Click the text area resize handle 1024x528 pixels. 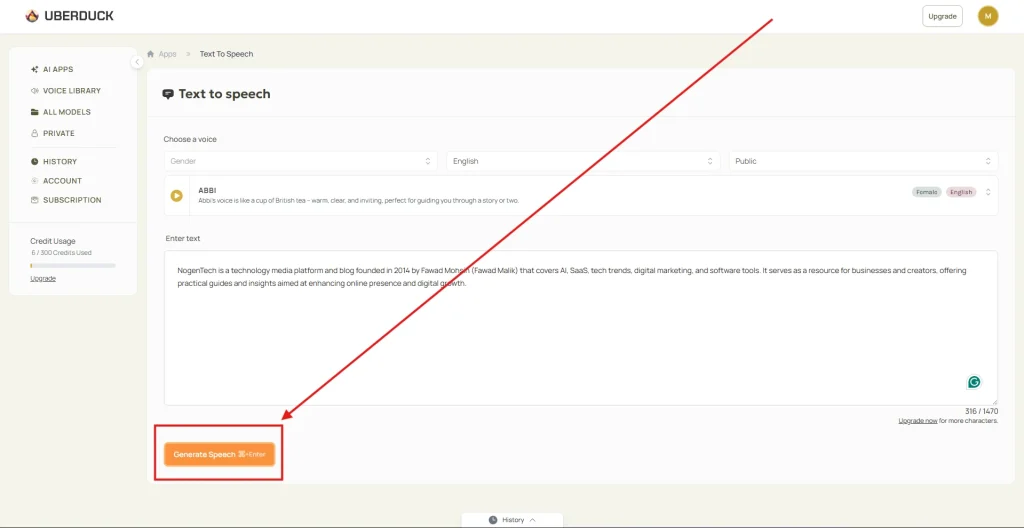tap(995, 402)
